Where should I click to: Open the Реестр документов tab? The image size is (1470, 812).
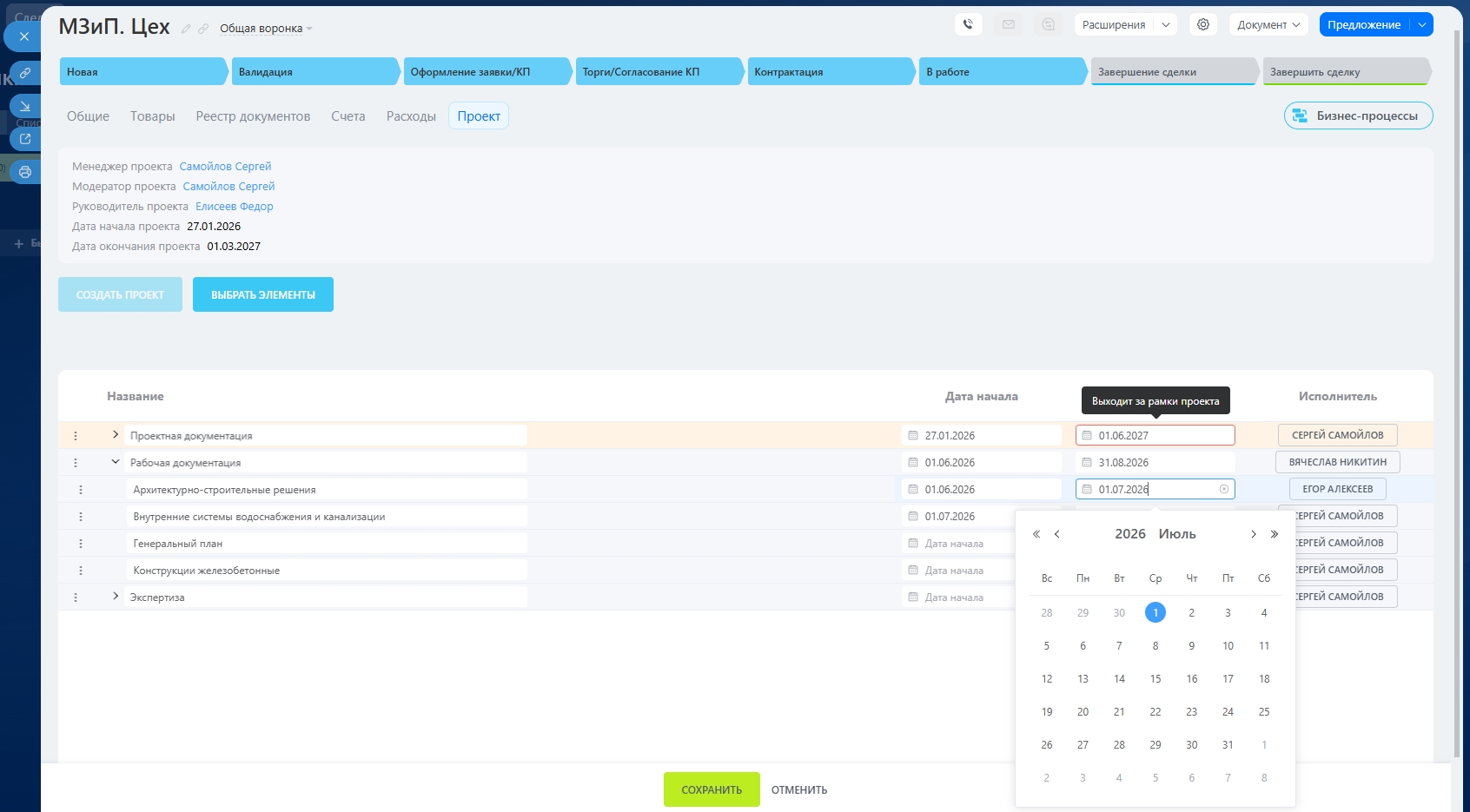(253, 116)
